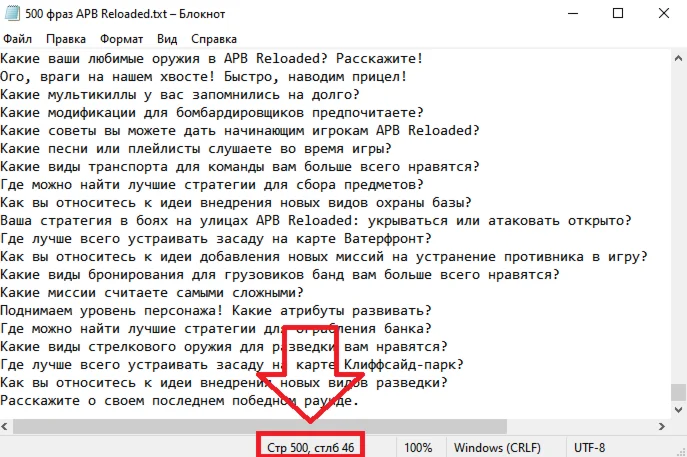Click line 'Какие мультикиллы у вас запомнились'
The image size is (687, 457).
tap(180, 94)
